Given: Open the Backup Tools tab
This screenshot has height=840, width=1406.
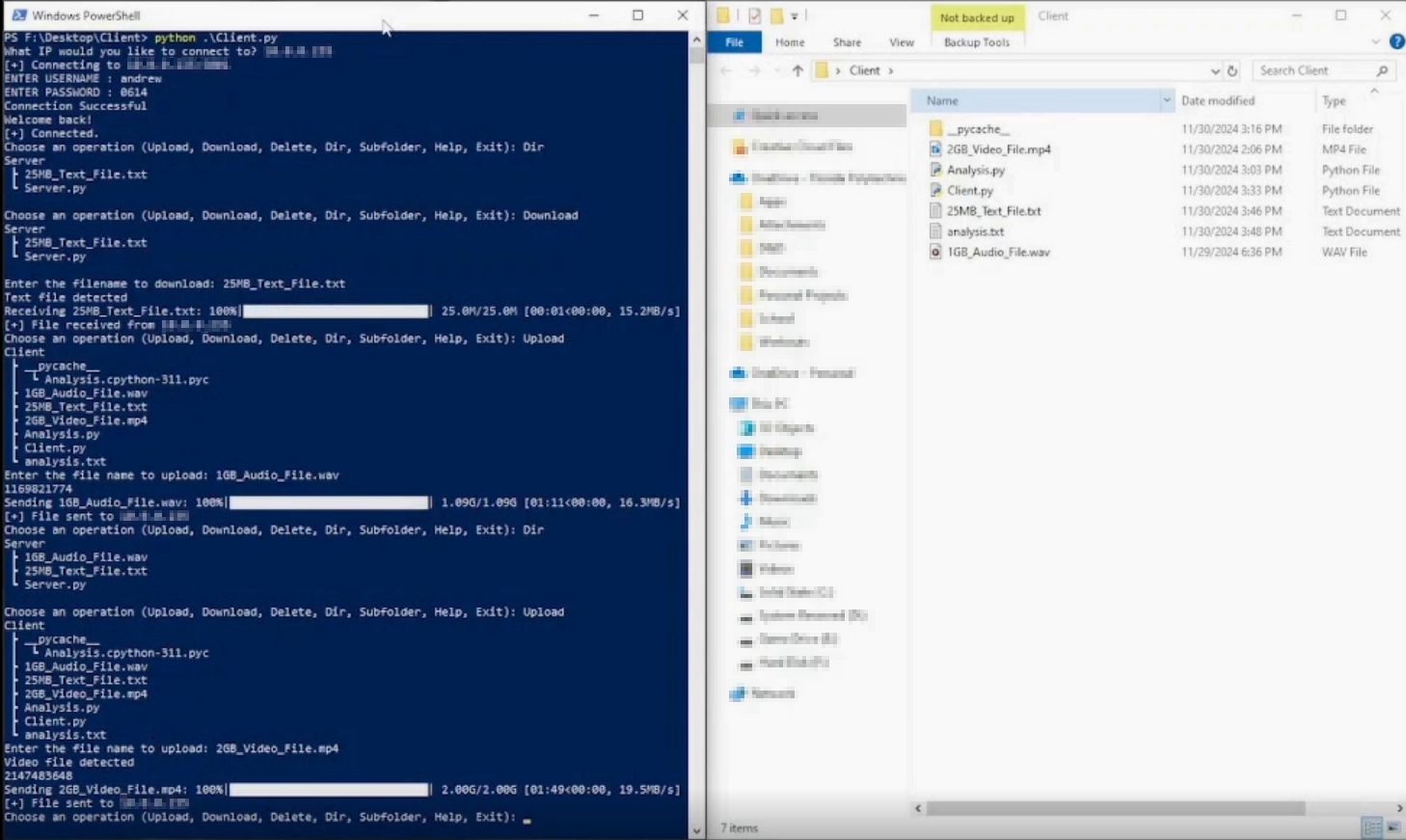Looking at the screenshot, I should [977, 41].
